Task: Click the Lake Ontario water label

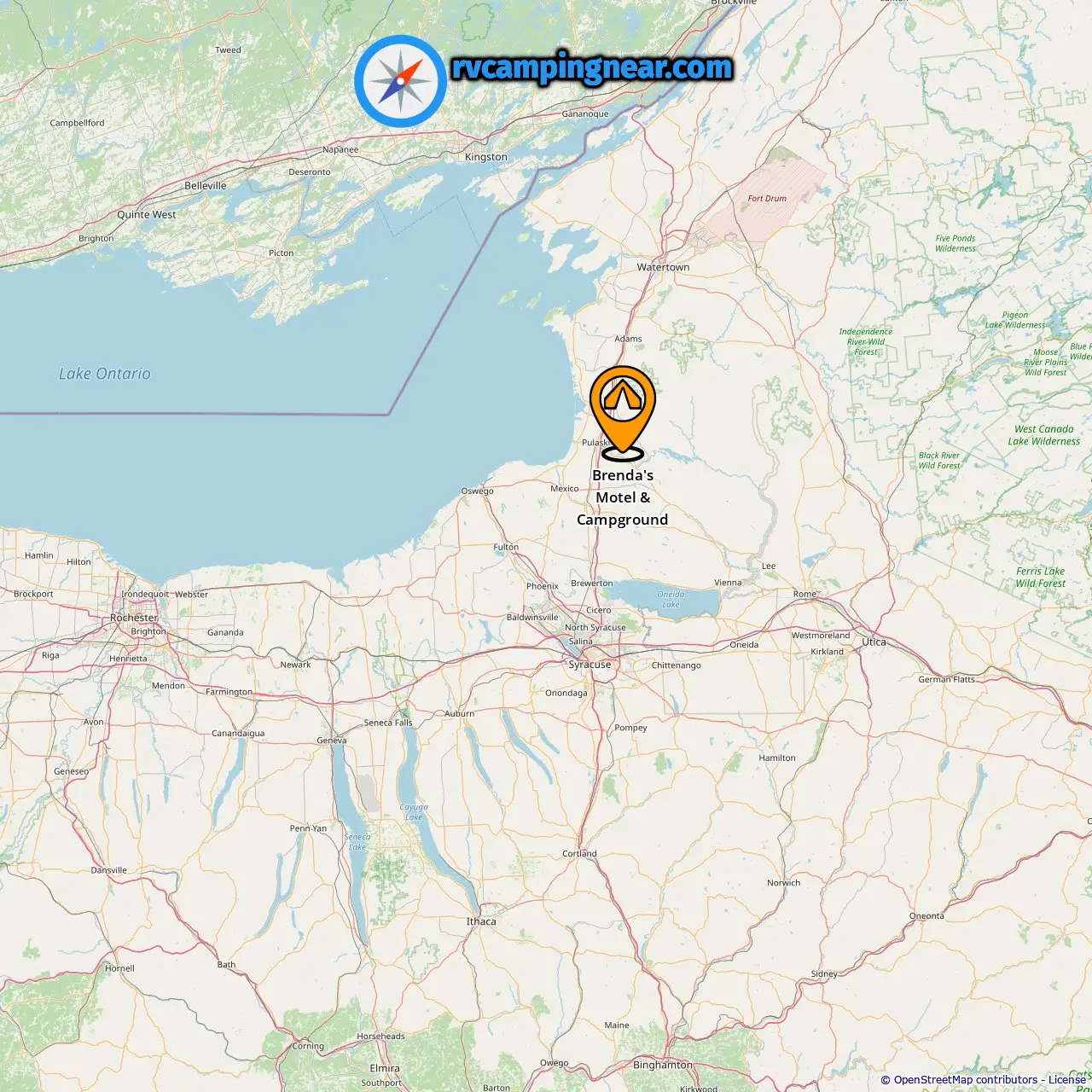Action: pos(105,374)
